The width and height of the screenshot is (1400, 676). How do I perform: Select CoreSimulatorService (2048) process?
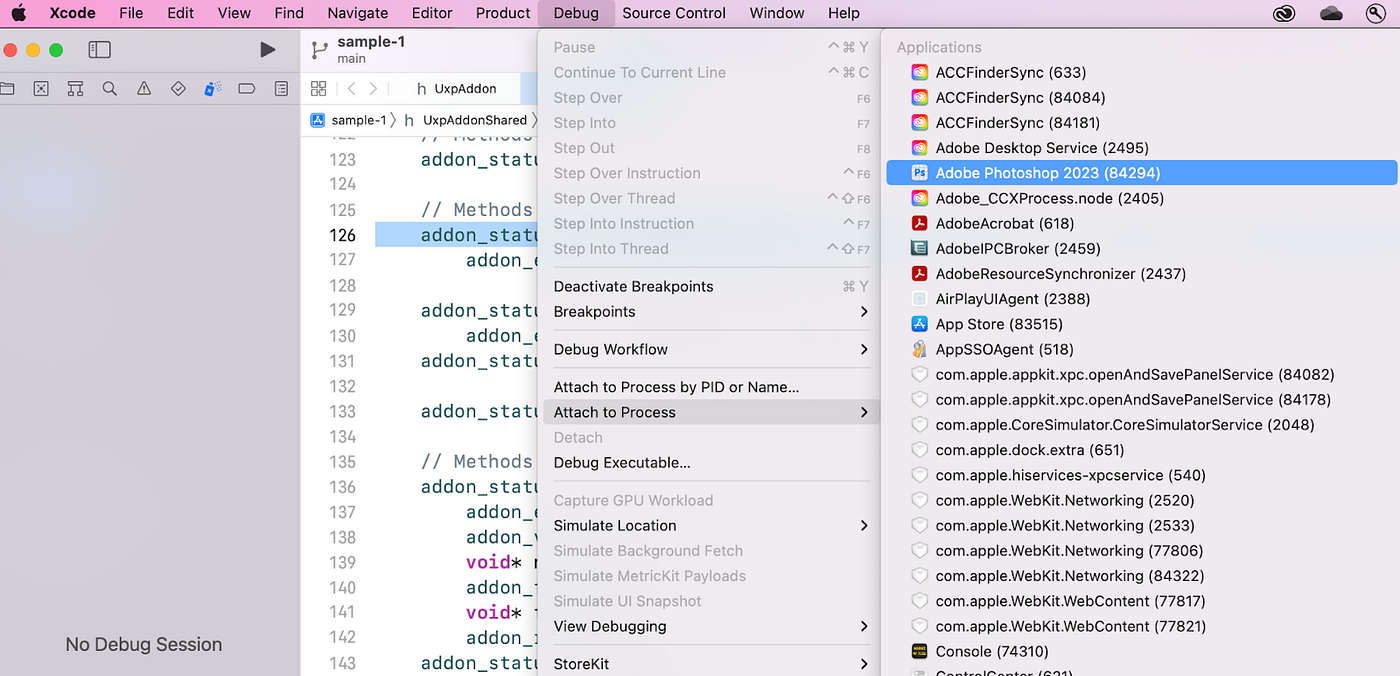pyautogui.click(x=1141, y=425)
